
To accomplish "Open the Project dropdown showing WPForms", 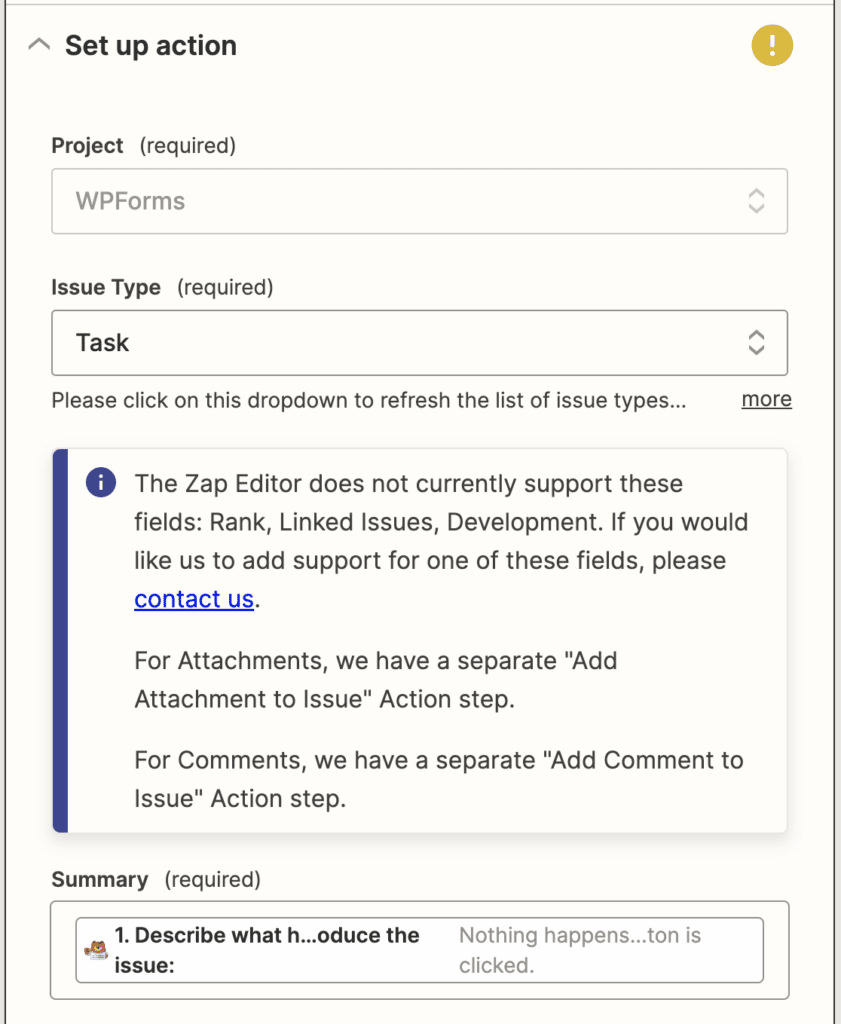I will pyautogui.click(x=419, y=201).
